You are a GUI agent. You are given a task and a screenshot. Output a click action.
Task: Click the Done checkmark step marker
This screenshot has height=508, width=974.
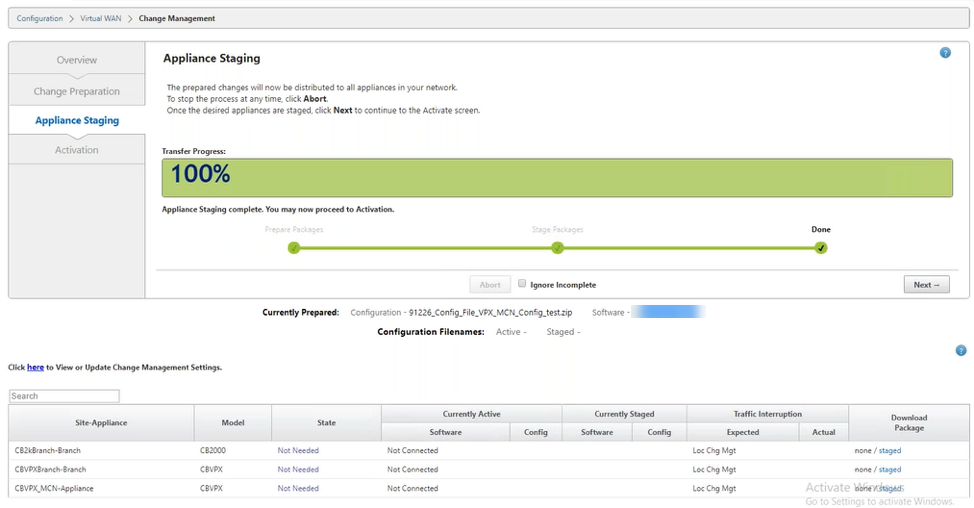[x=821, y=248]
